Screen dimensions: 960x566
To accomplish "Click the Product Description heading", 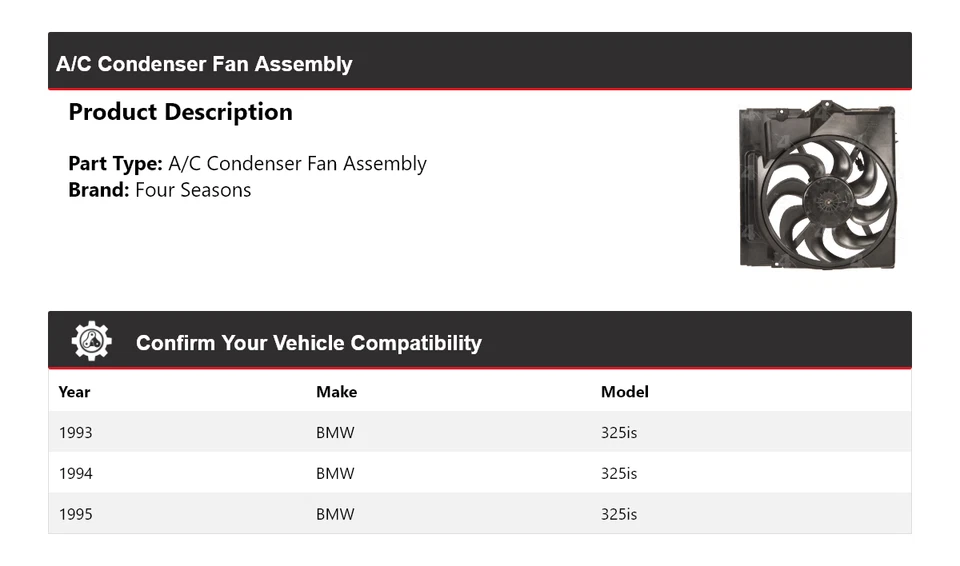I will click(x=180, y=112).
